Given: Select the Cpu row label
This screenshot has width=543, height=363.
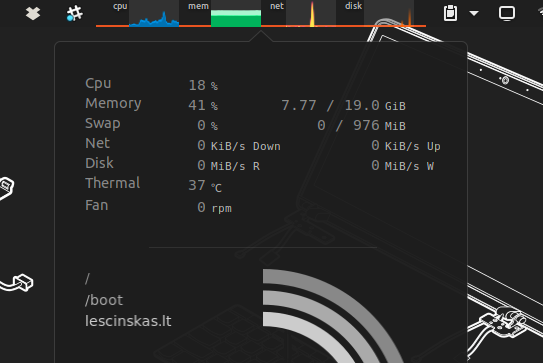Looking at the screenshot, I should click(98, 83).
